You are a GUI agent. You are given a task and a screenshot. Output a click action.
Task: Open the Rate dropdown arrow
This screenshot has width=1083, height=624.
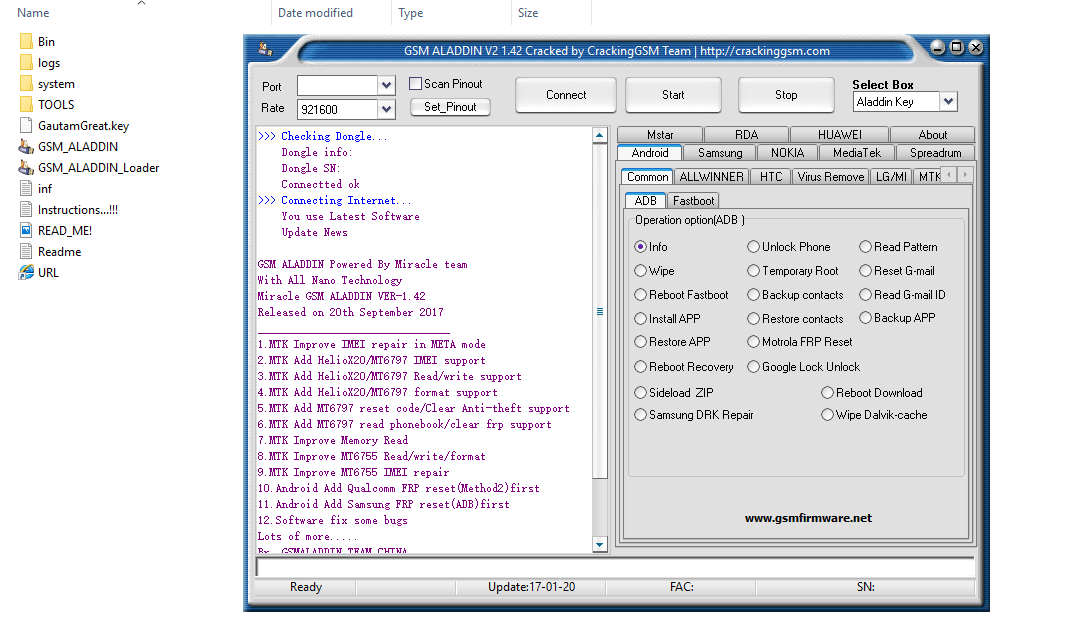point(386,109)
